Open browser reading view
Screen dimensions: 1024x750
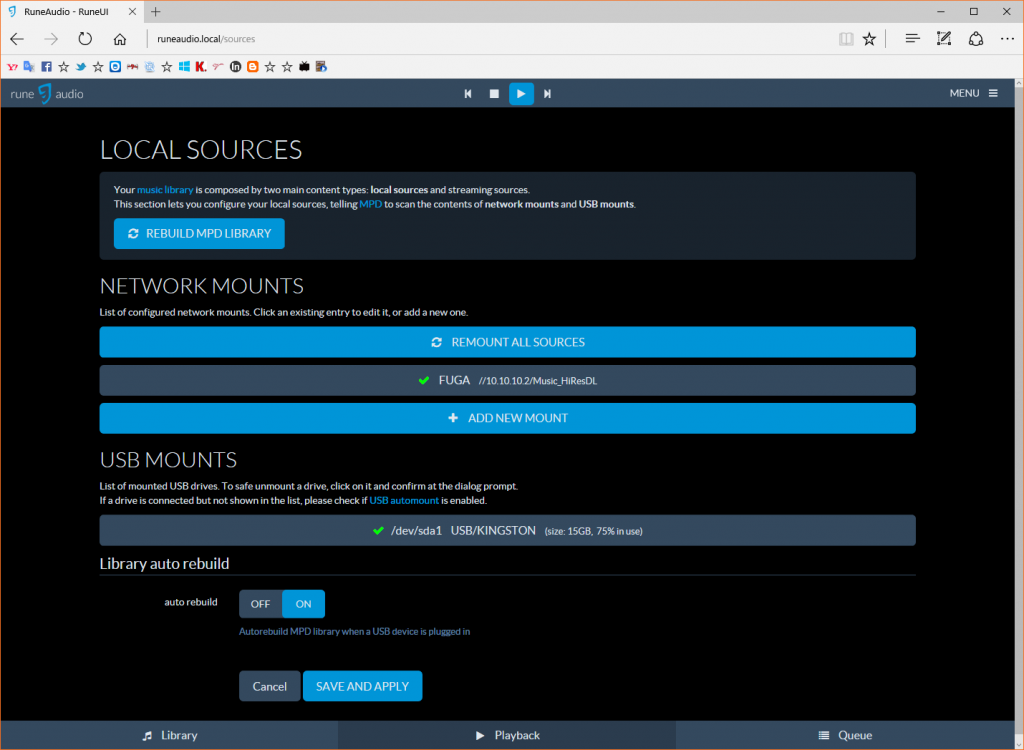point(846,39)
